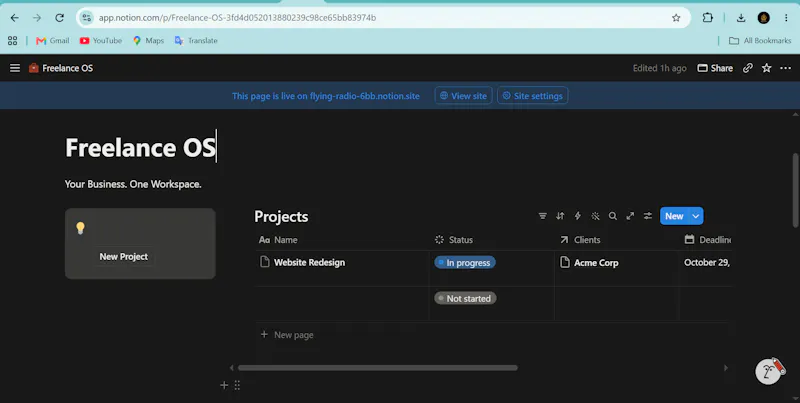Search the Projects database
The image size is (800, 403).
[613, 216]
